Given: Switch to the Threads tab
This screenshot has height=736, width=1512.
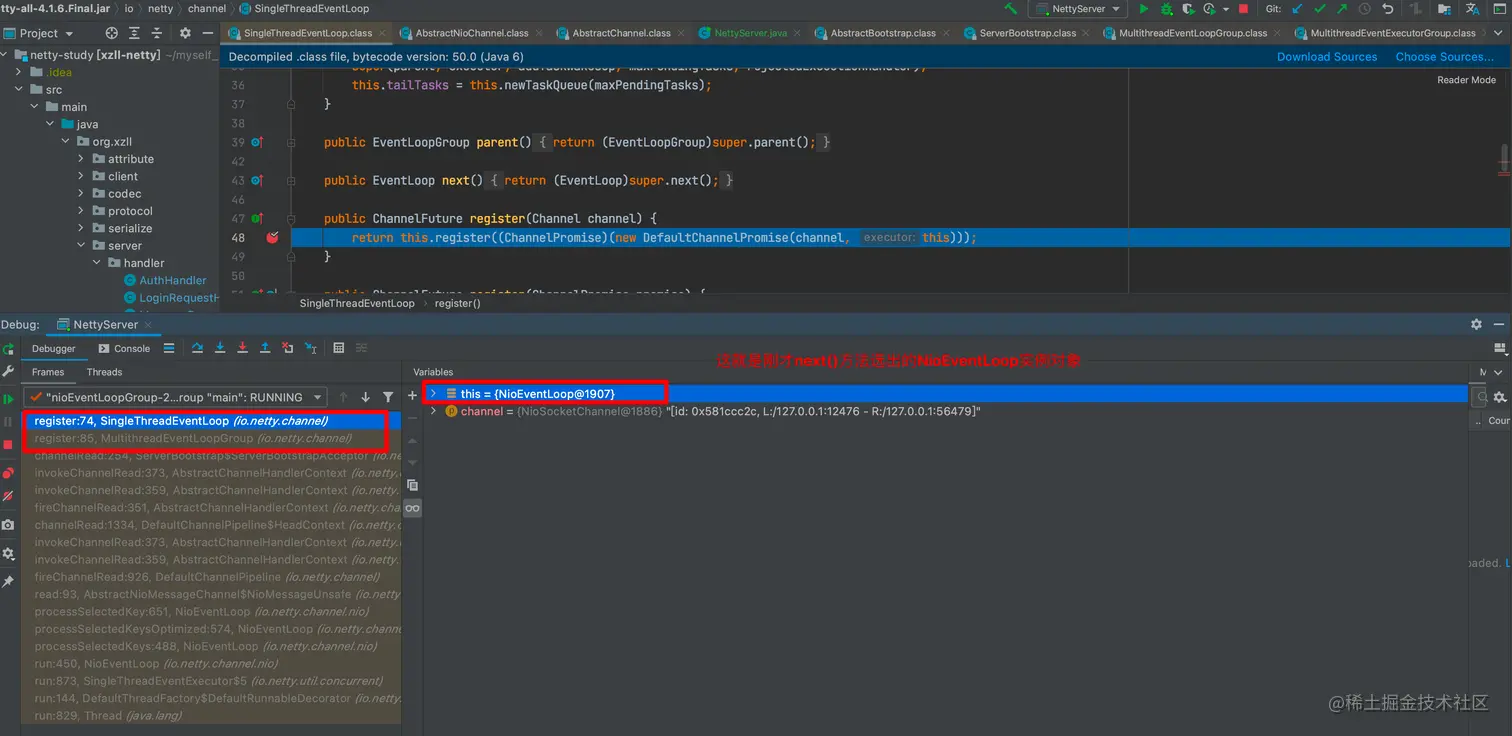Looking at the screenshot, I should 104,372.
